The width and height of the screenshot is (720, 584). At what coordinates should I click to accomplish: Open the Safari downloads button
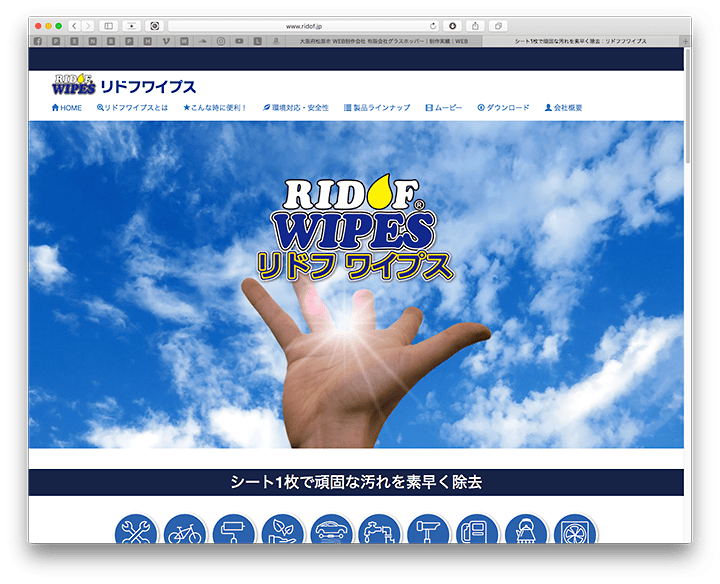tap(452, 26)
